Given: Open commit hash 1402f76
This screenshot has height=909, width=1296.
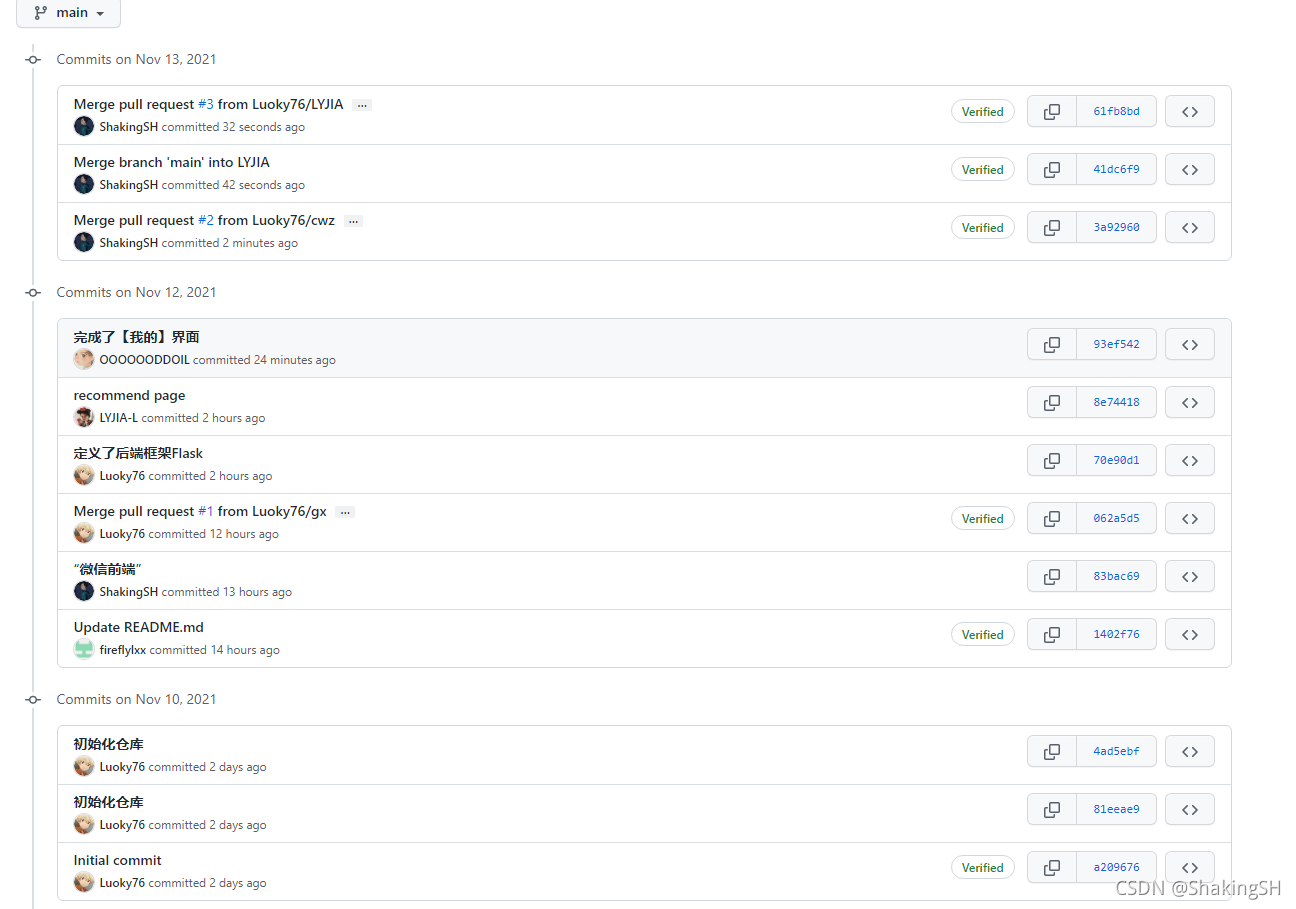Looking at the screenshot, I should click(x=1116, y=635).
